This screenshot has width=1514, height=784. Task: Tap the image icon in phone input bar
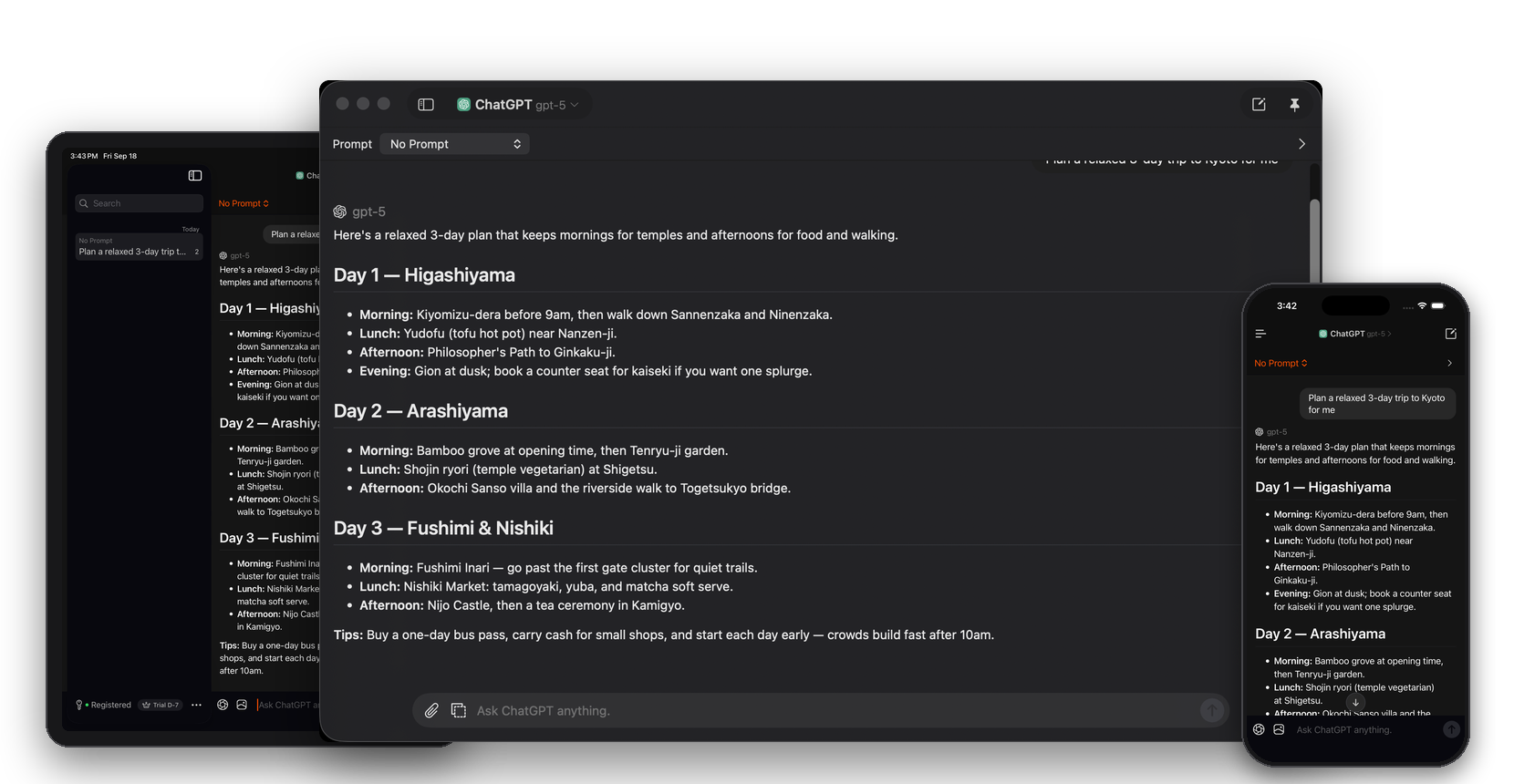click(1279, 729)
